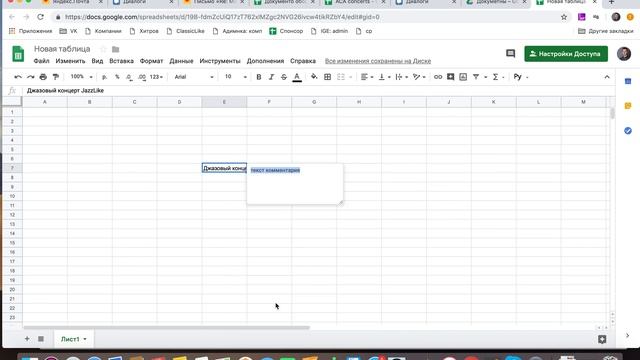Viewport: 640px width, 360px height.
Task: Bookmark this page with star icon
Action: (x=564, y=17)
